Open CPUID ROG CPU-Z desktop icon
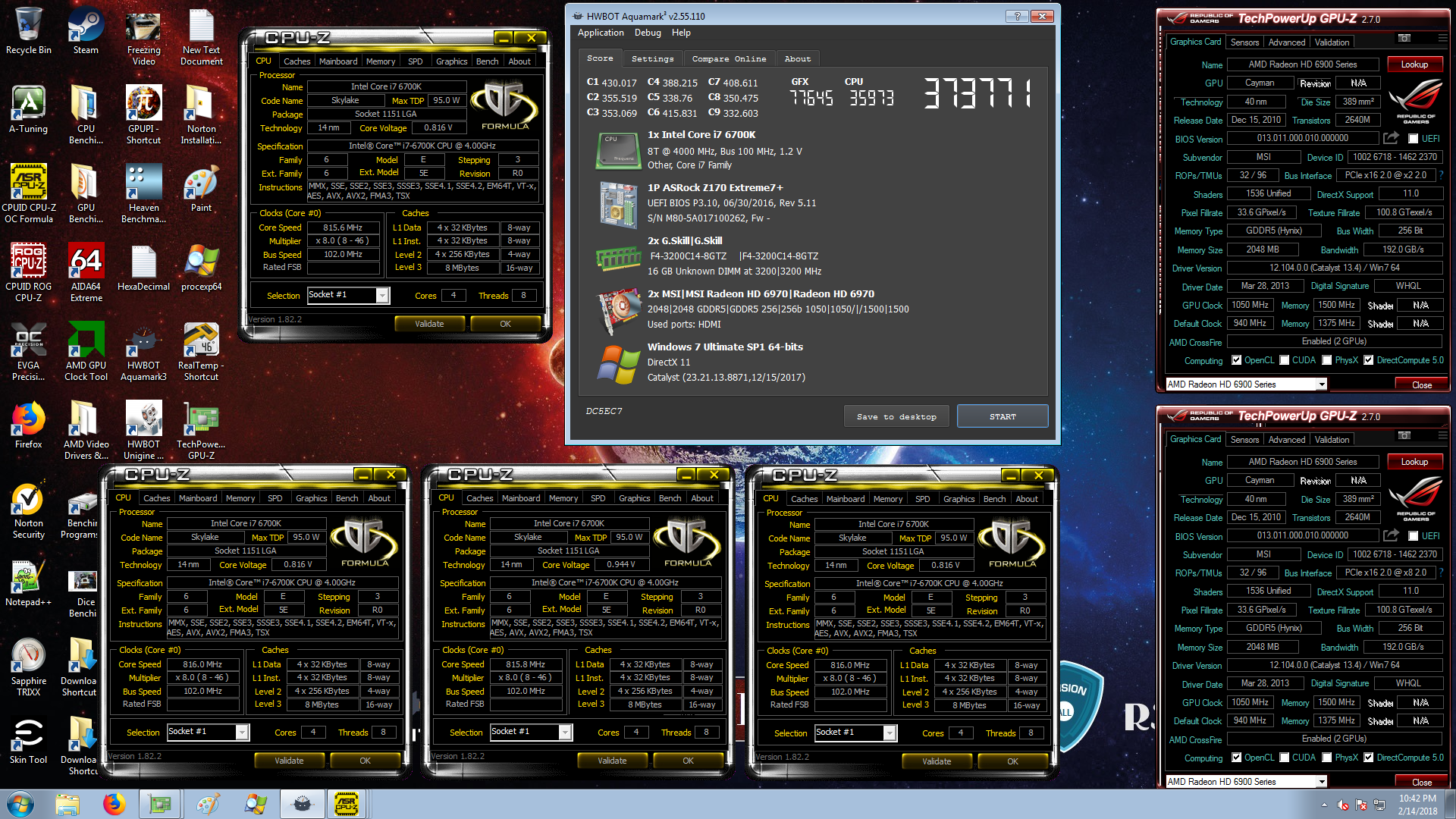This screenshot has height=819, width=1456. [29, 271]
